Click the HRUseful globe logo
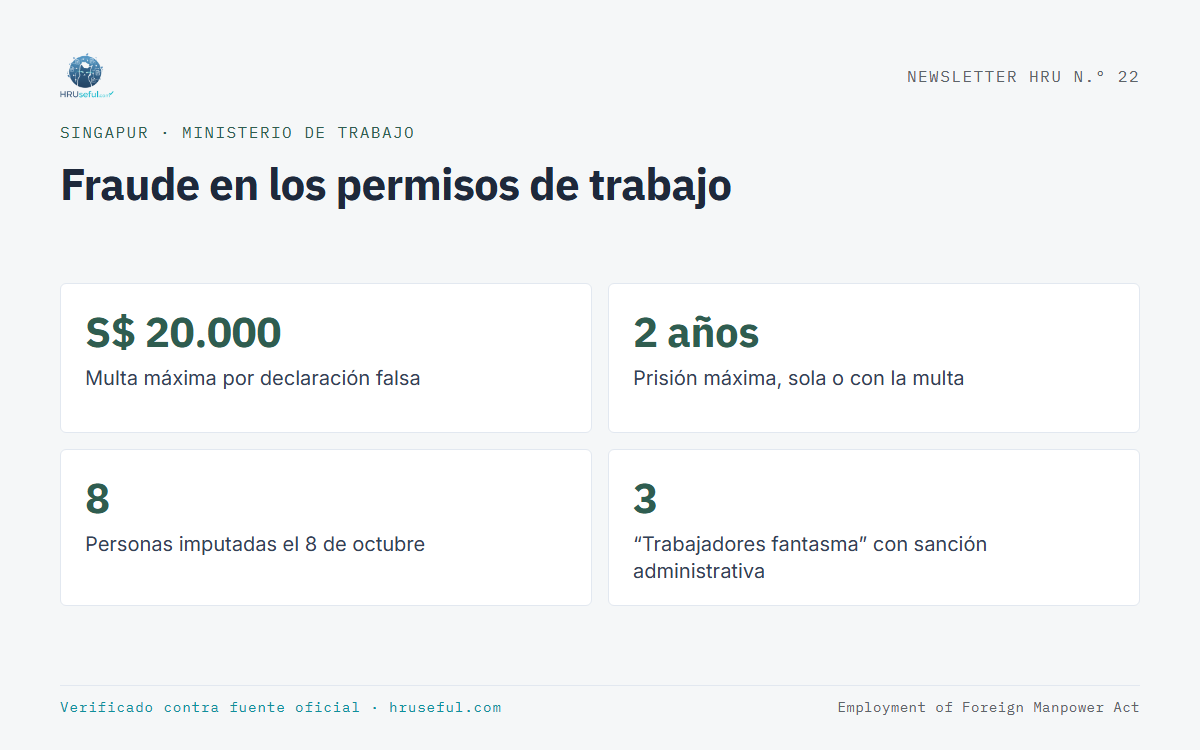Viewport: 1200px width, 750px height. pos(86,76)
